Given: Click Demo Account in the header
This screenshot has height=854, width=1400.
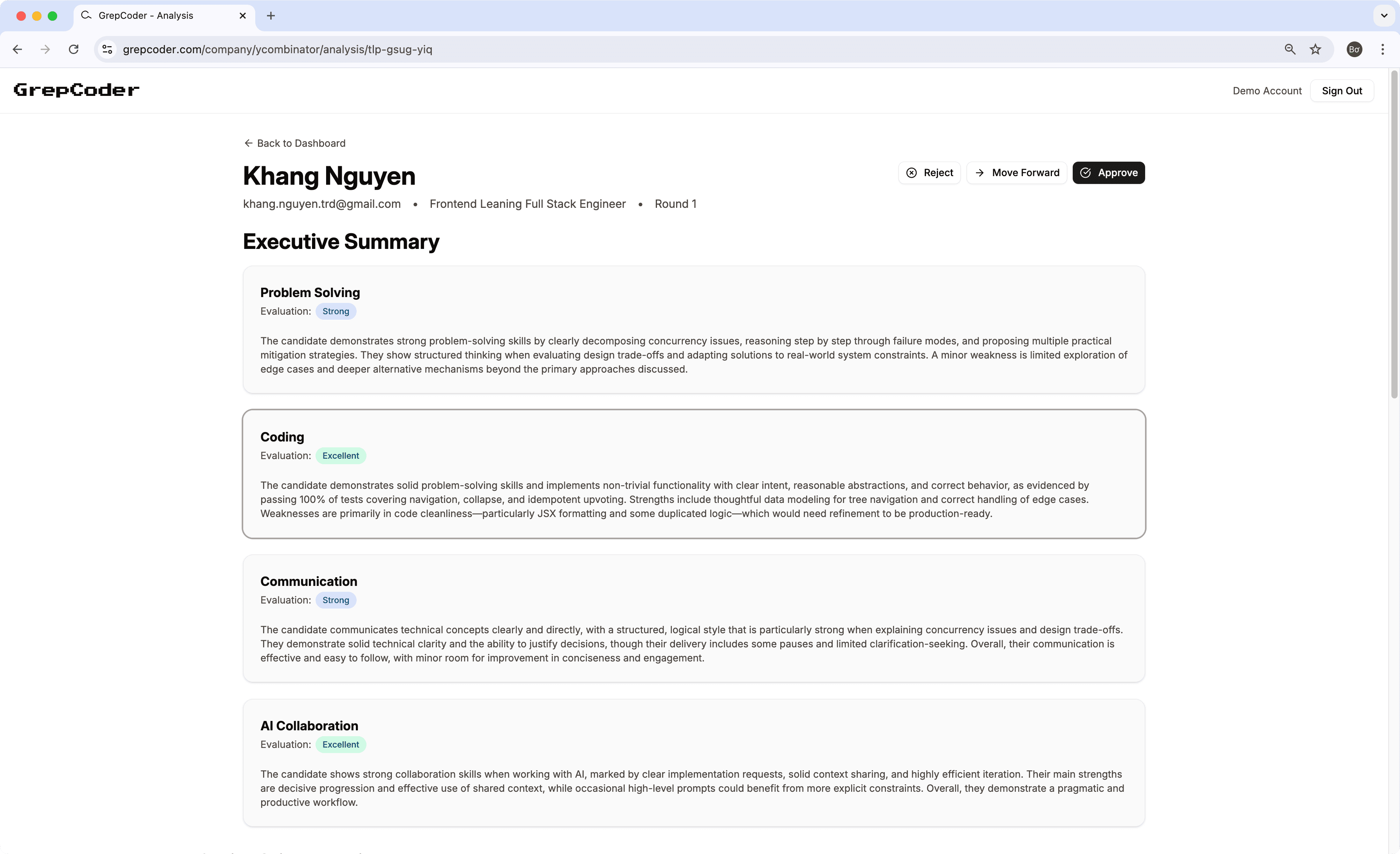Looking at the screenshot, I should coord(1267,90).
